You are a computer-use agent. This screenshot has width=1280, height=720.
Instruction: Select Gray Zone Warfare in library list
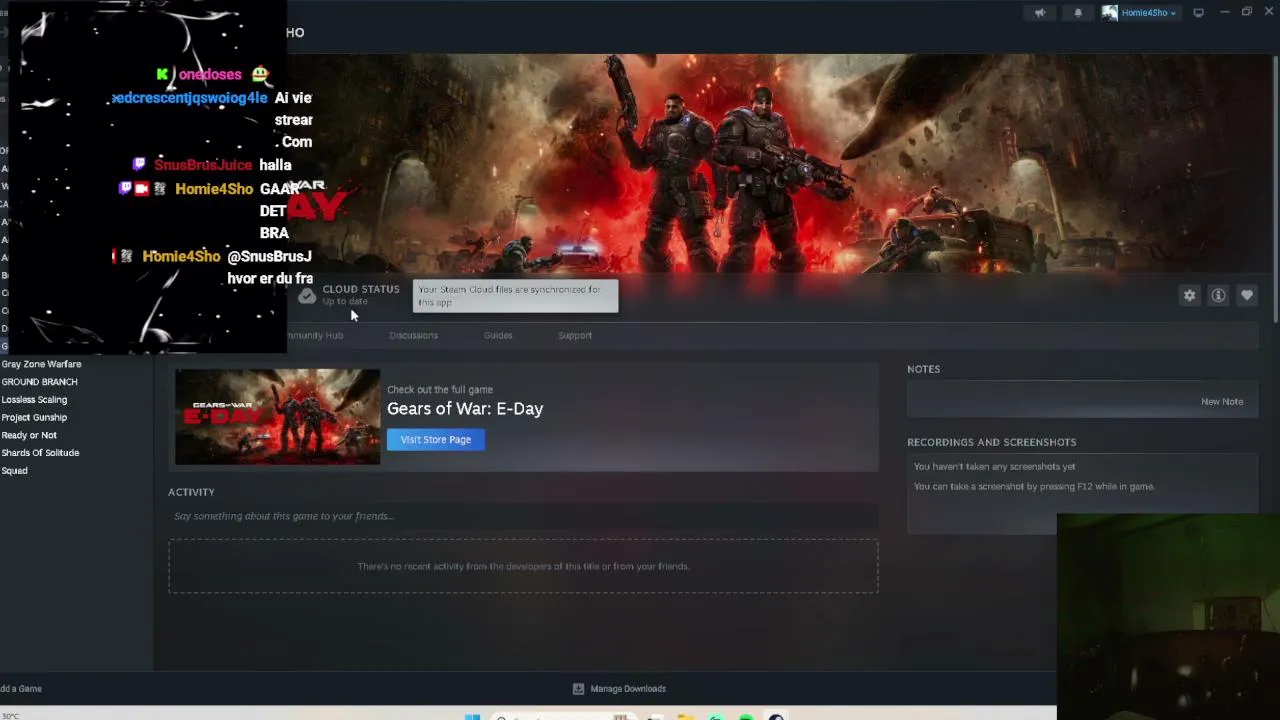[x=41, y=364]
